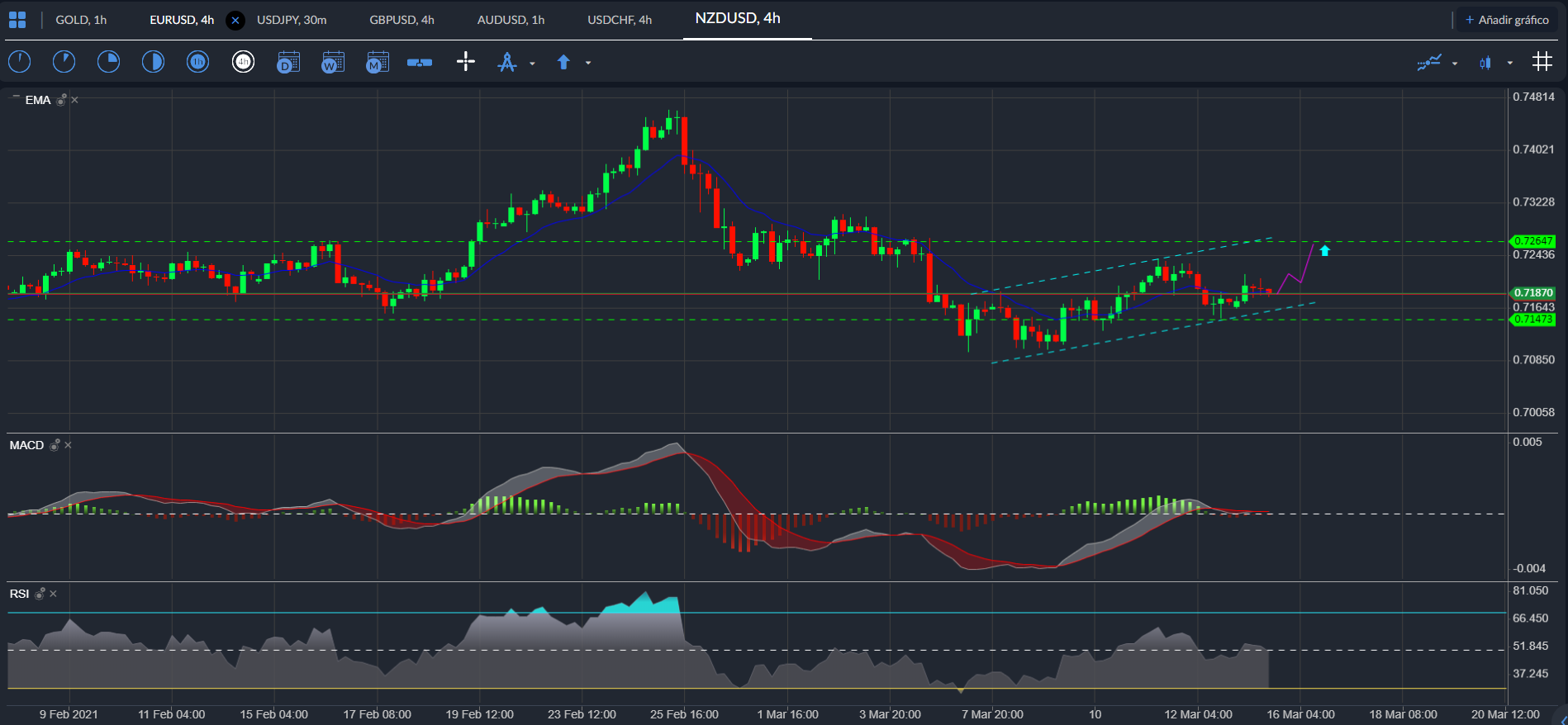Click the 12 Mar 04:00 time axis label
The image size is (1568, 725).
(x=1198, y=714)
